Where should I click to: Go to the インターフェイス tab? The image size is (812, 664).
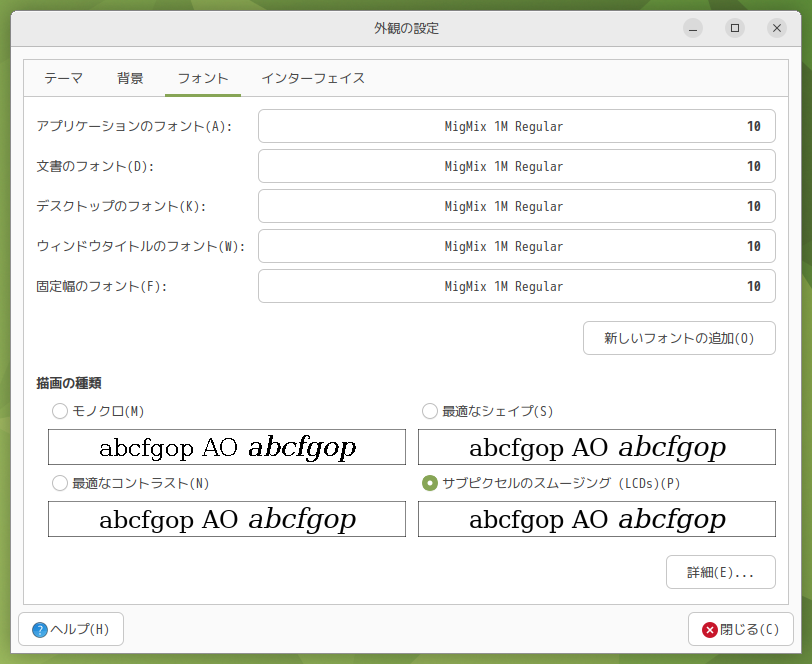(x=313, y=78)
